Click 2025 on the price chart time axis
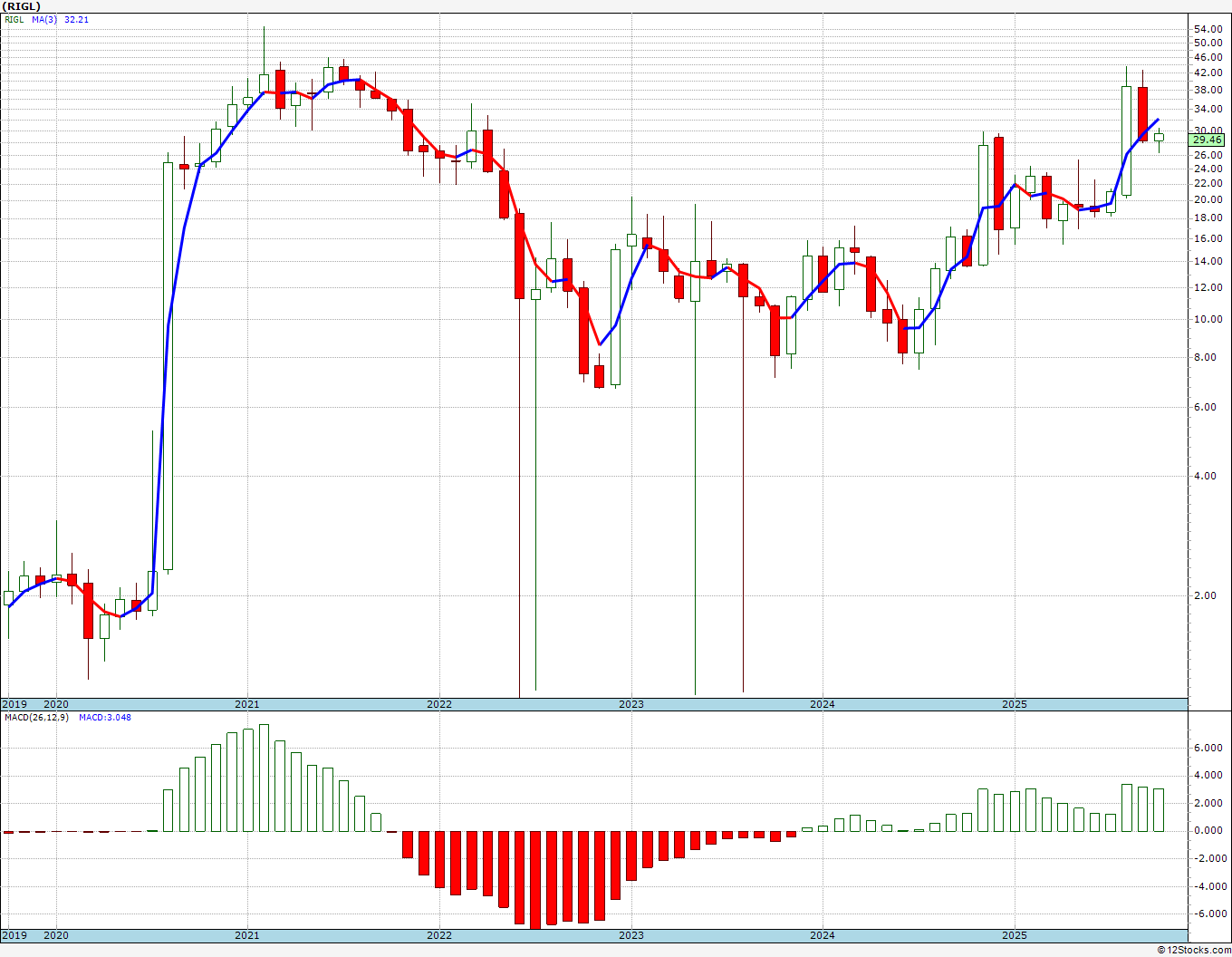Image resolution: width=1232 pixels, height=957 pixels. click(1015, 704)
